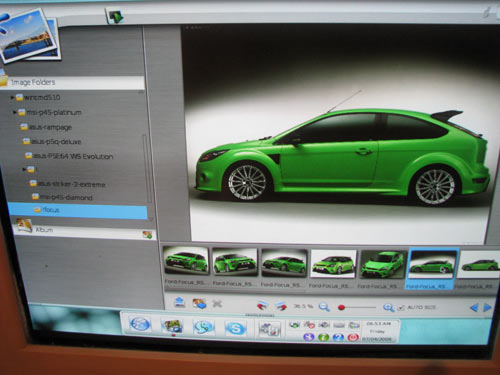
Task: Select the wincmd510 folder
Action: pos(38,97)
